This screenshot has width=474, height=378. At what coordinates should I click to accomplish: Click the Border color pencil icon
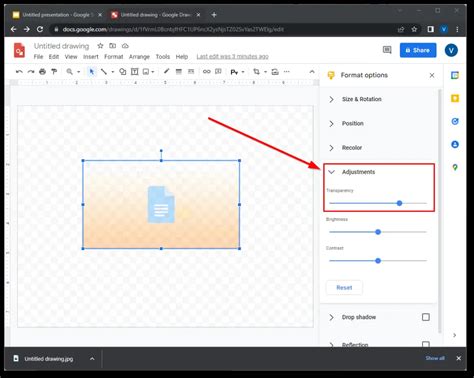166,71
